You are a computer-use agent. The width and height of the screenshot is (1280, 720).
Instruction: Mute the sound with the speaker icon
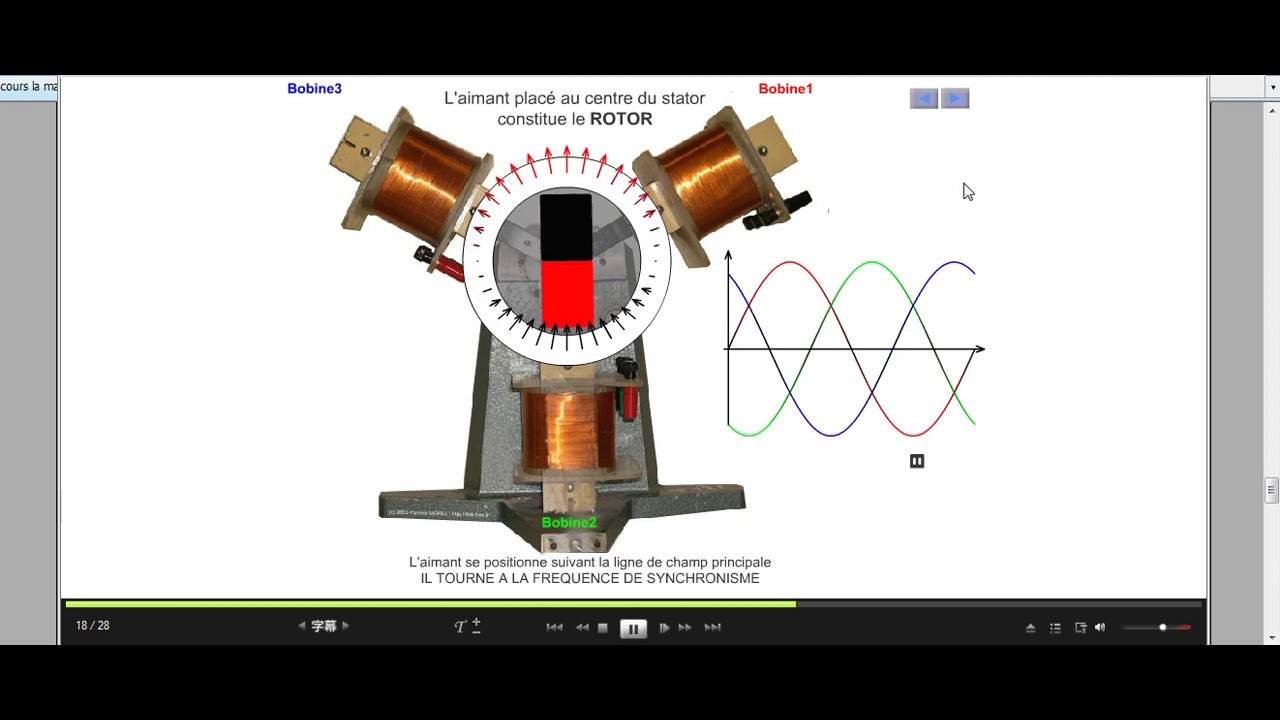point(1100,628)
